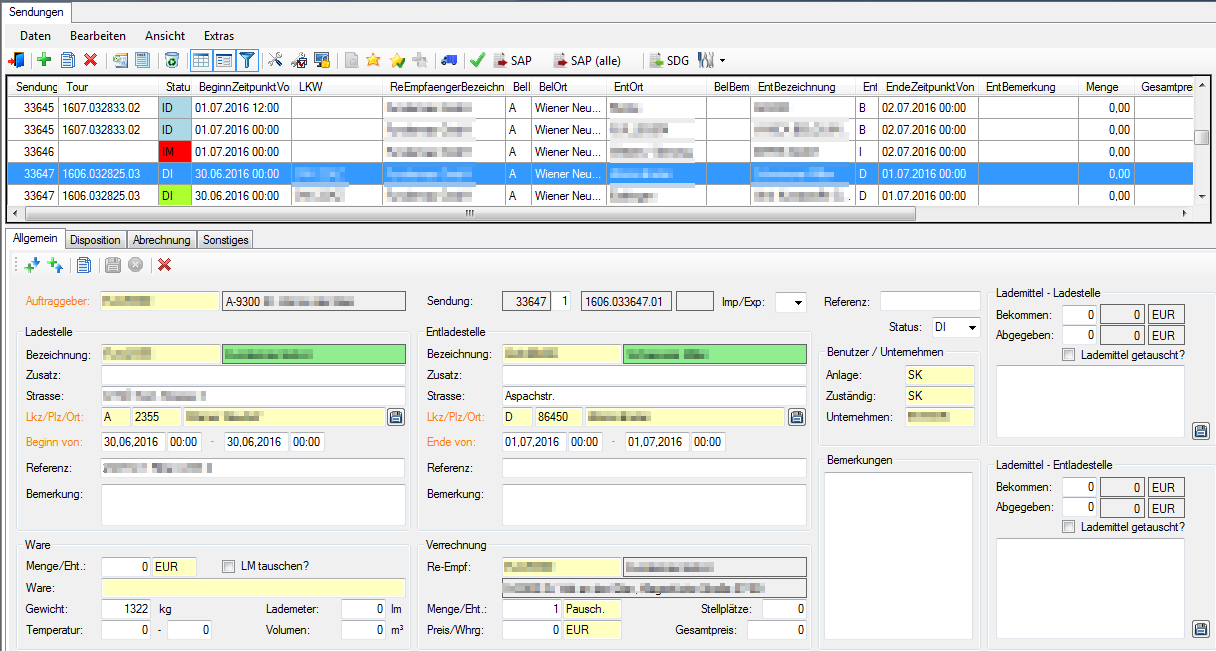Click the SAP (alle) export icon
The height and width of the screenshot is (651, 1216).
click(x=585, y=60)
